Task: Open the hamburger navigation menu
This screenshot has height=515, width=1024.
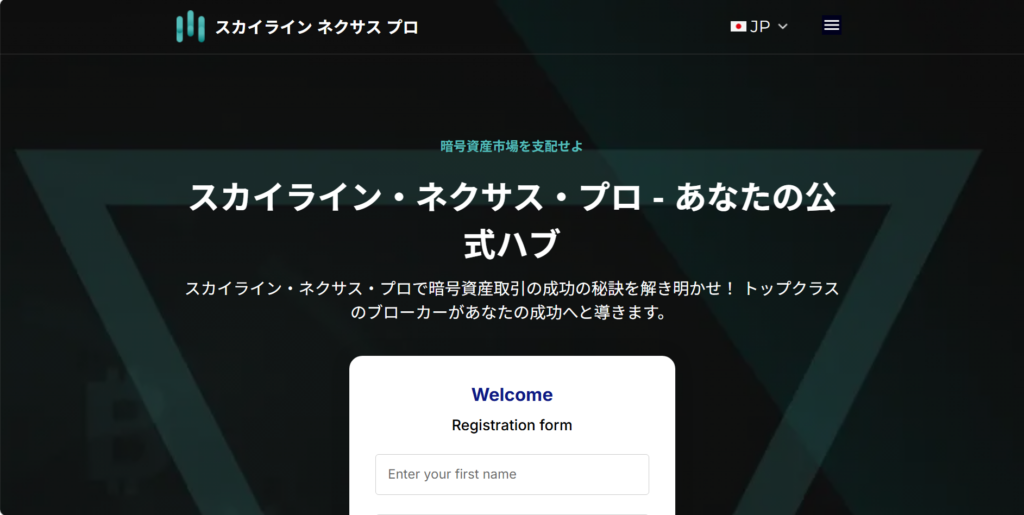Action: 831,26
